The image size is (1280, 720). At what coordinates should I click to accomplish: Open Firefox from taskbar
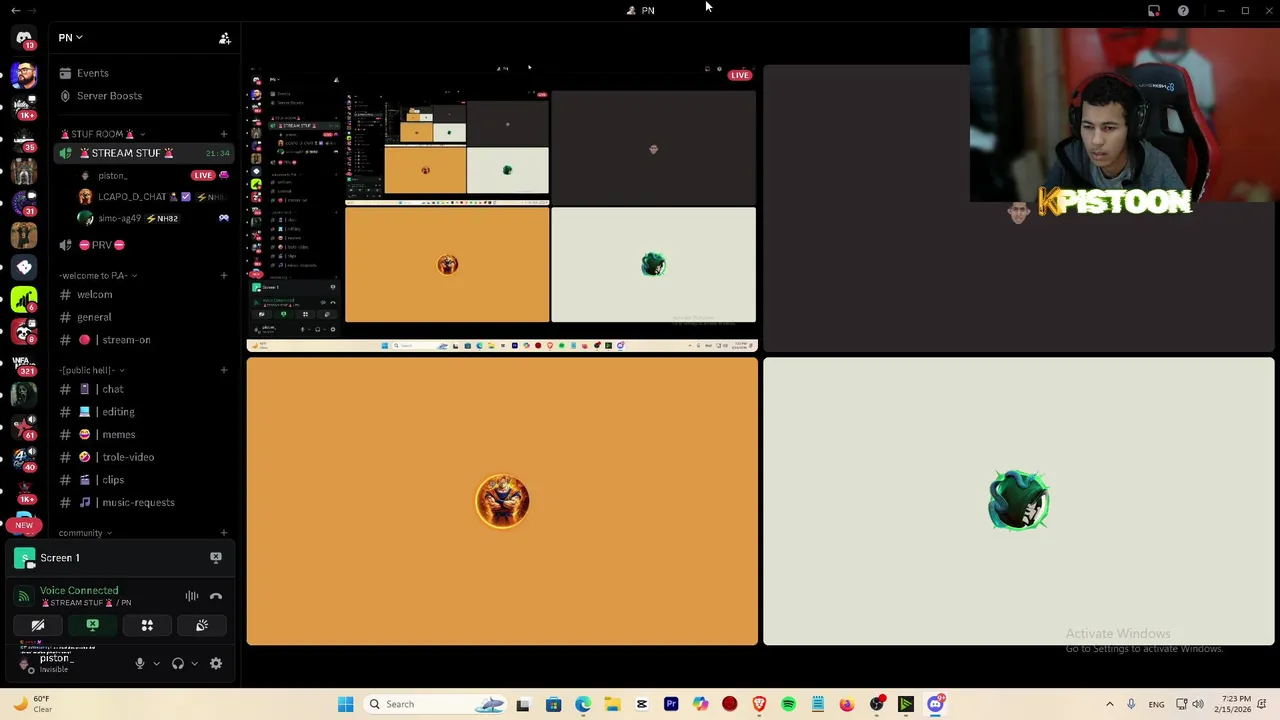tap(847, 704)
